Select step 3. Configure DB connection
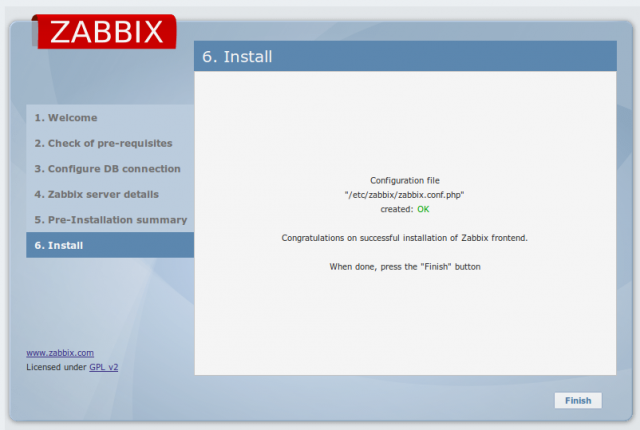Viewport: 640px width, 430px height. coord(110,168)
